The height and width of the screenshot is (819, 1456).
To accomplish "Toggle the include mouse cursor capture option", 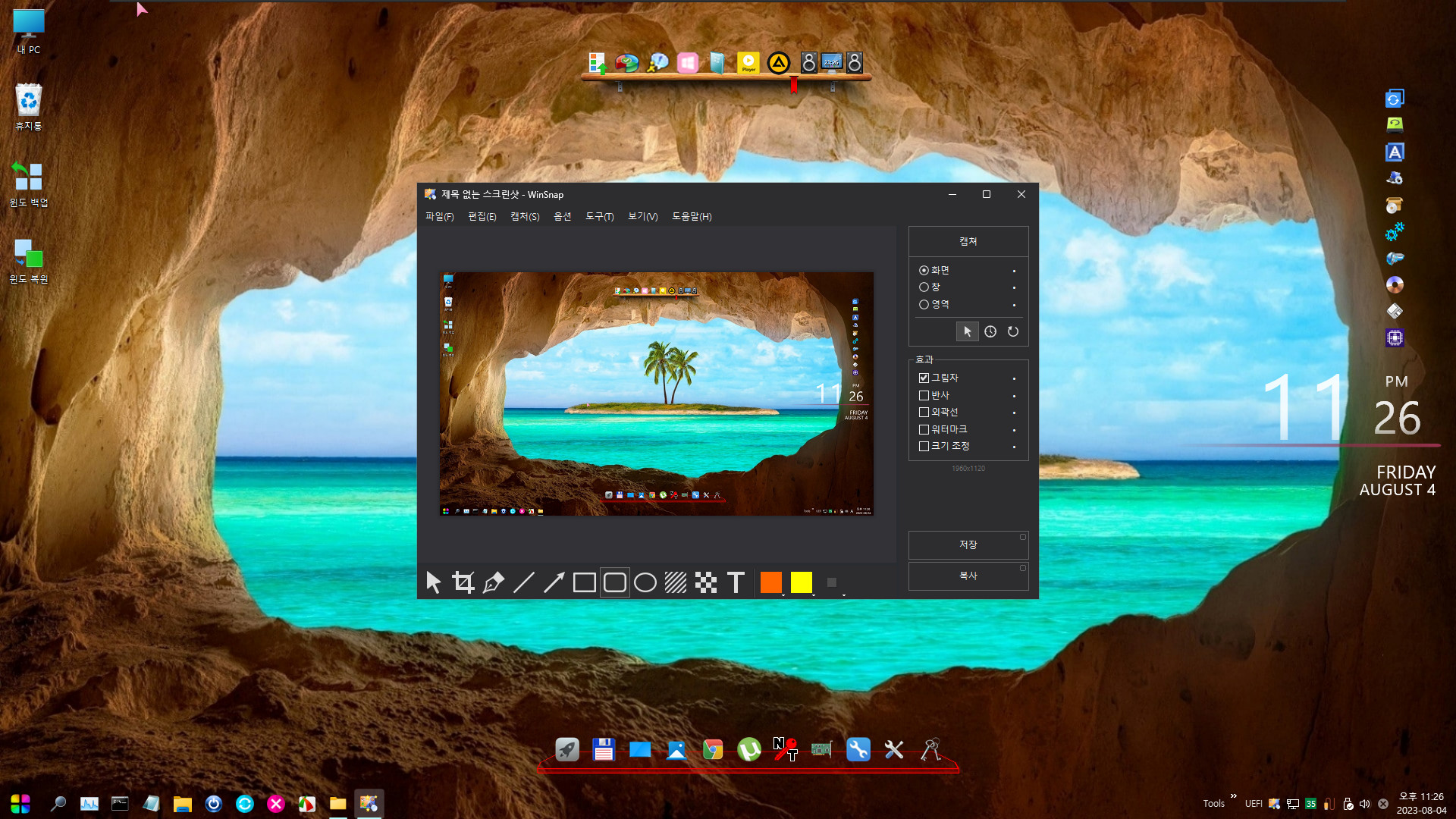I will 968,331.
